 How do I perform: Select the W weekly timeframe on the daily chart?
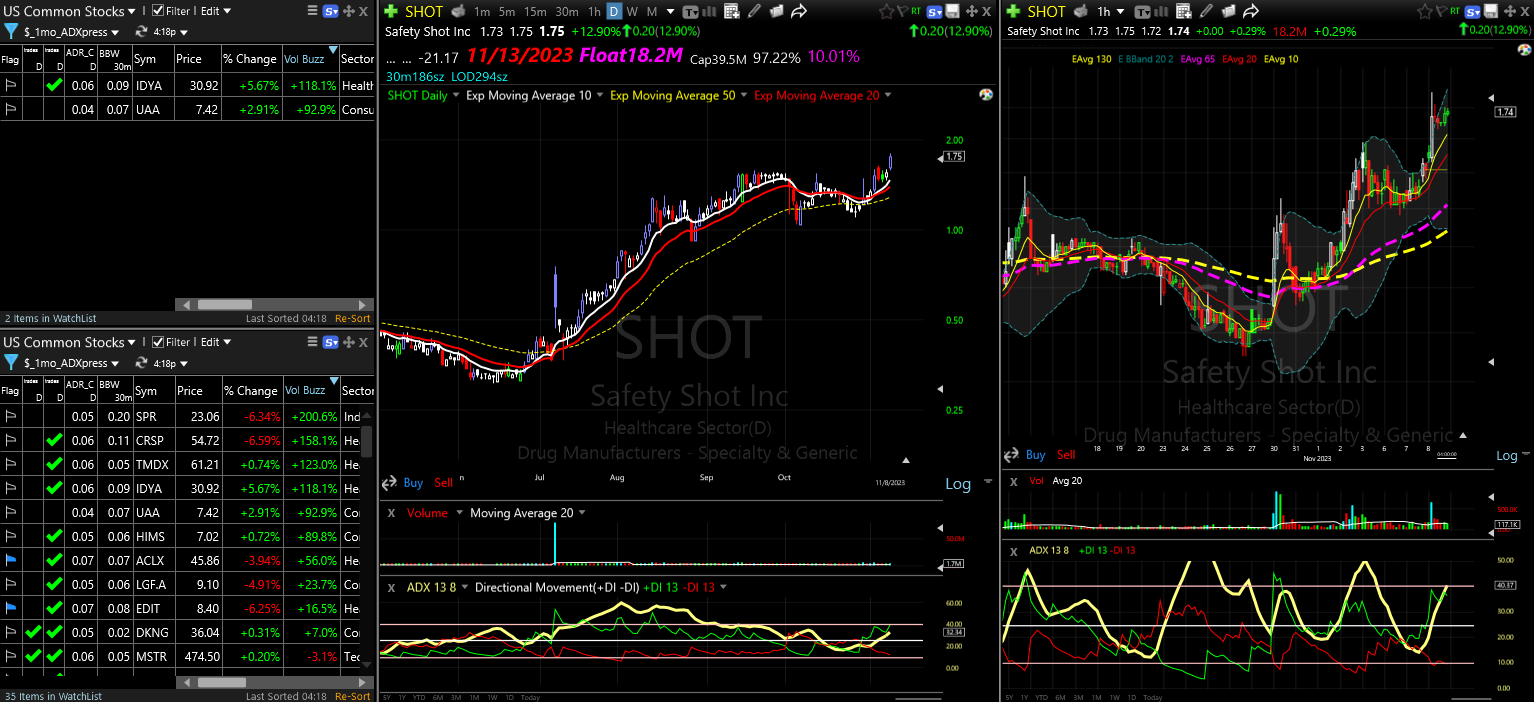(x=632, y=11)
